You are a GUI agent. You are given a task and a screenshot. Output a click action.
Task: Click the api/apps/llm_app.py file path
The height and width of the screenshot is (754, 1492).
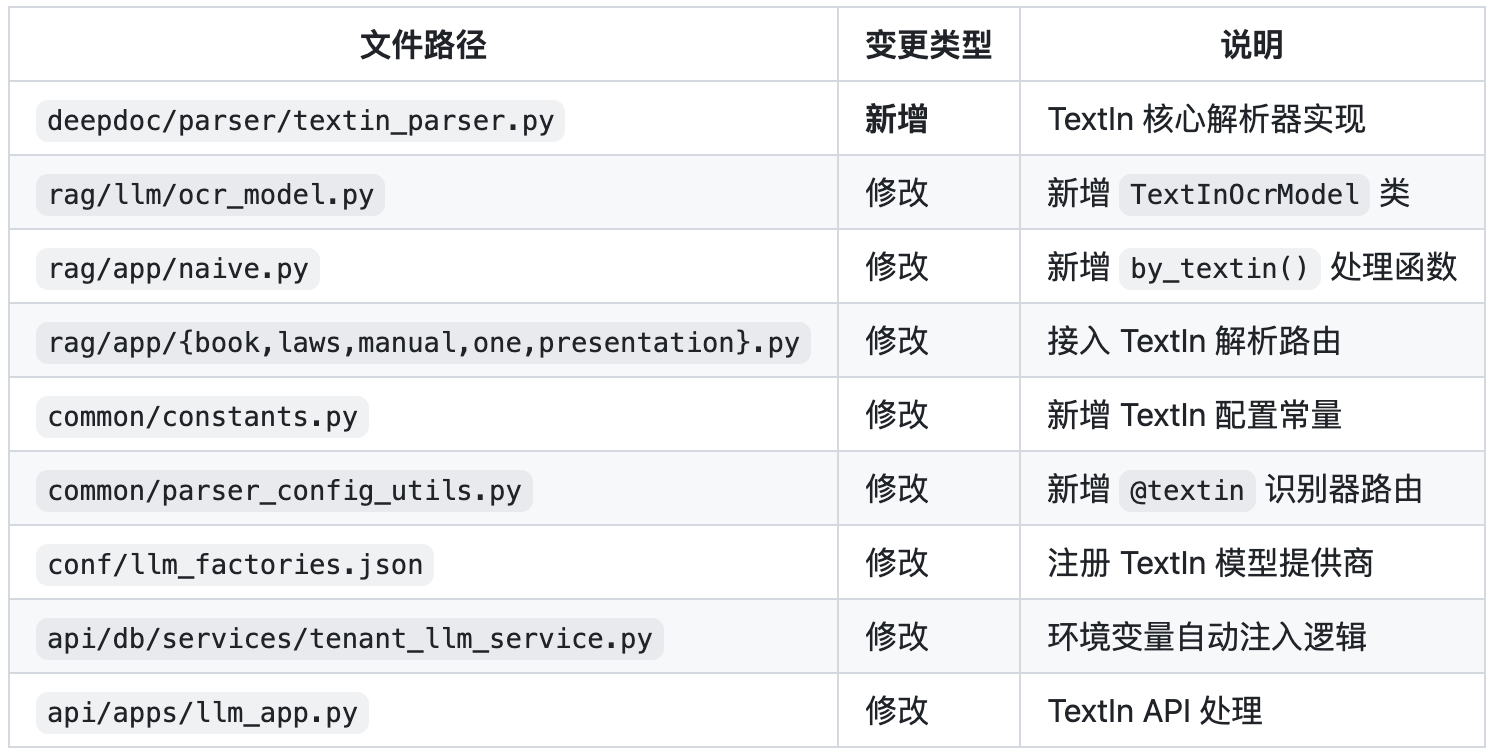tap(202, 712)
